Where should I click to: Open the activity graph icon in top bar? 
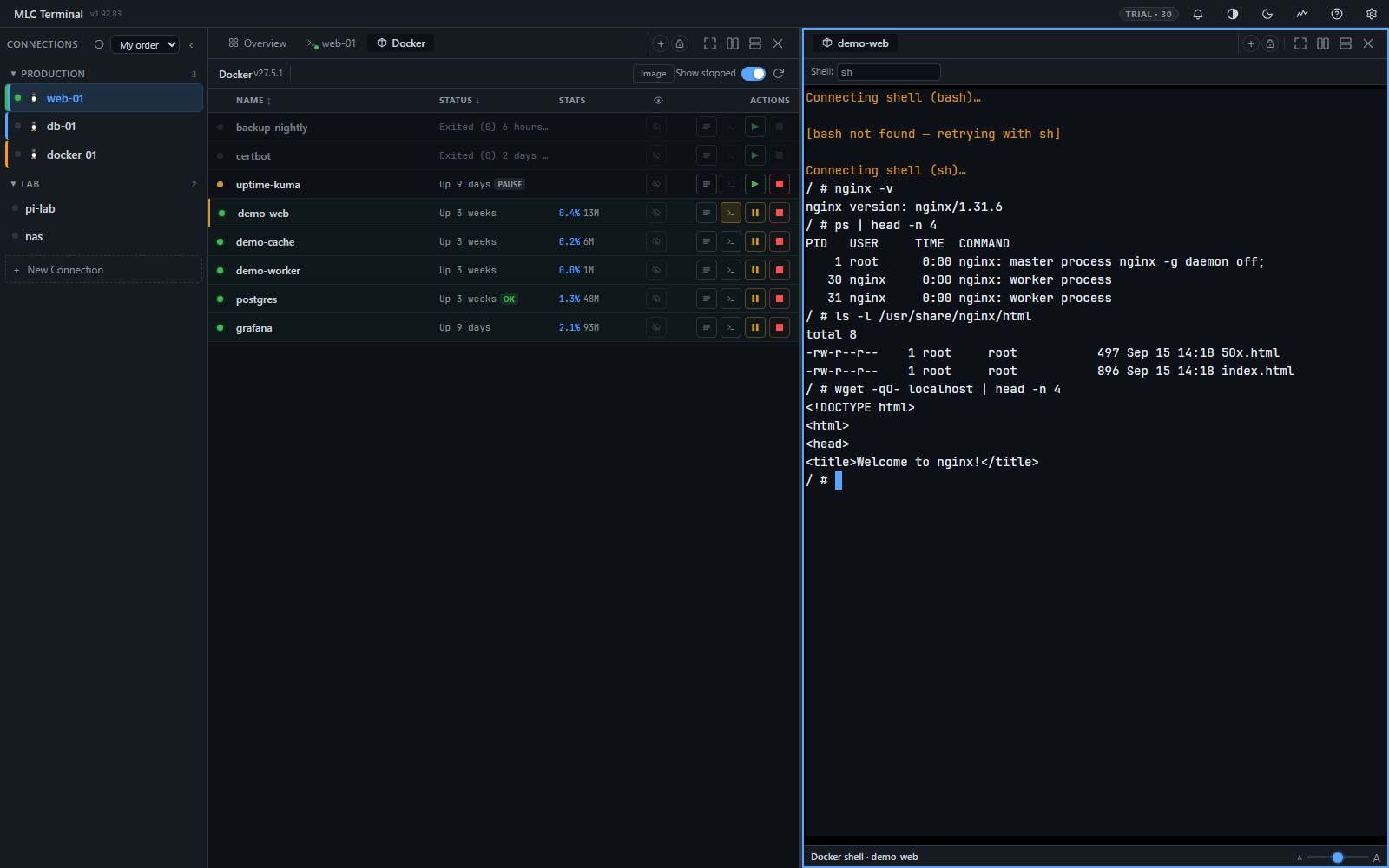[1302, 14]
